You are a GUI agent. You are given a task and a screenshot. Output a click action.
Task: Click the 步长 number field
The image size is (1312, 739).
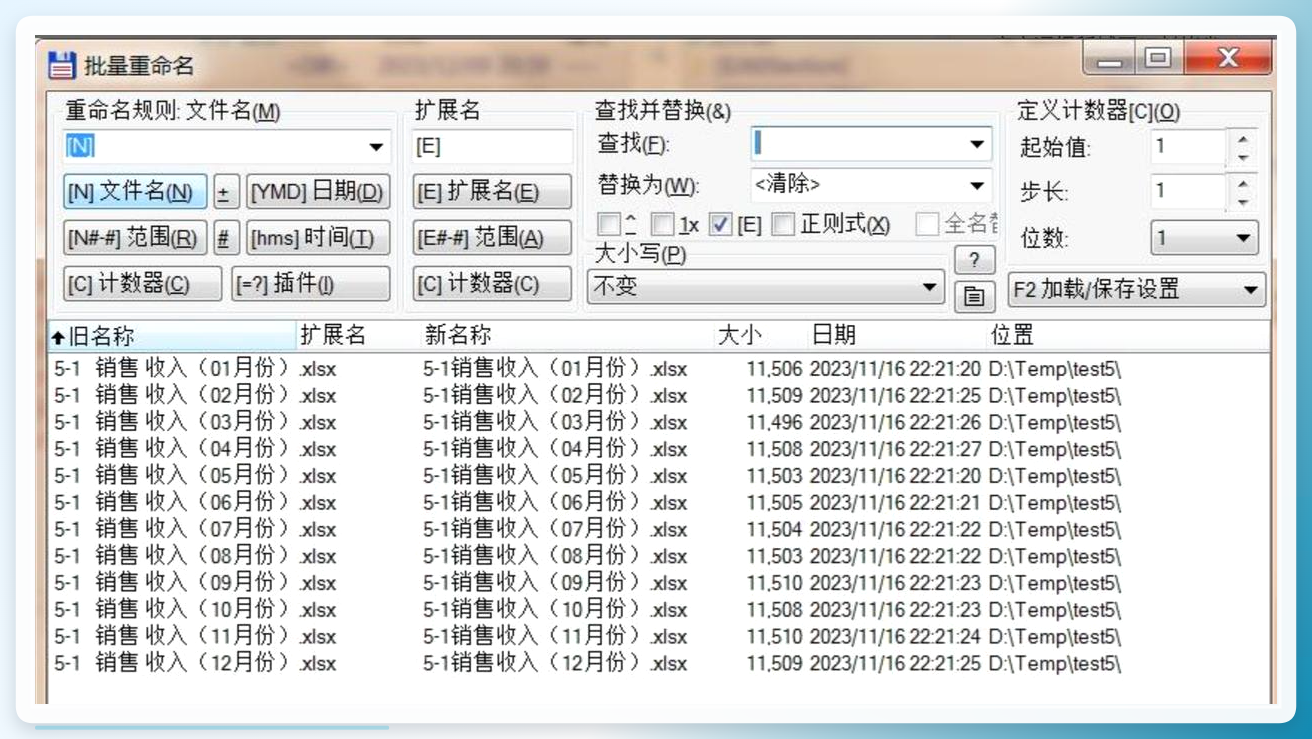click(x=1189, y=191)
